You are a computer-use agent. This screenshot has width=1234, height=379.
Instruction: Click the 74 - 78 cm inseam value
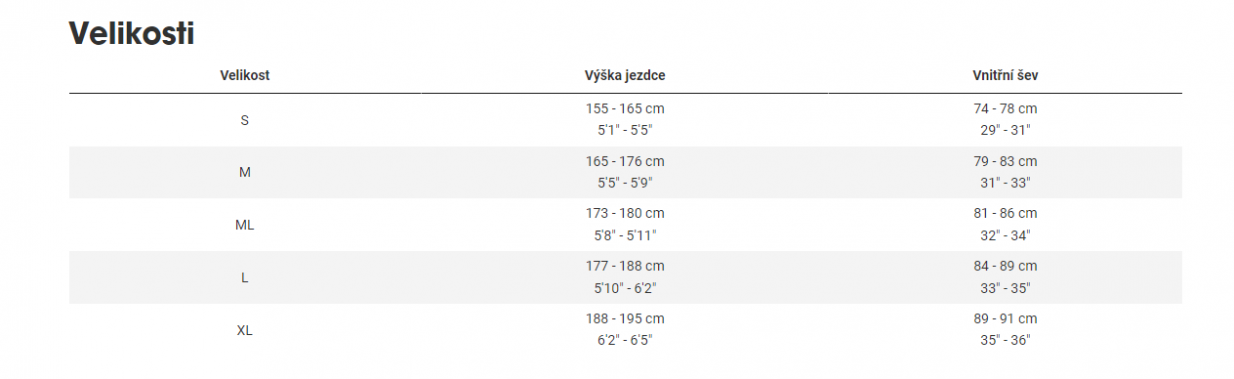[1005, 108]
